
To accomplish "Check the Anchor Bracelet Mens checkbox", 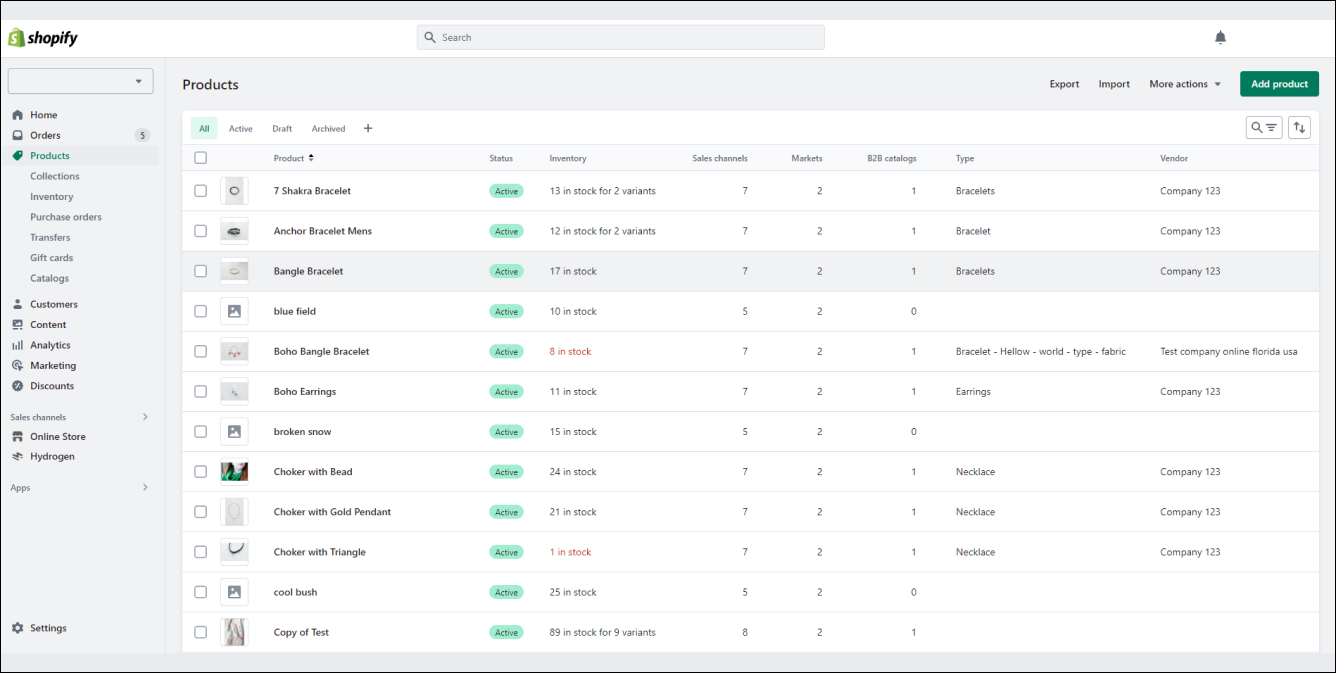I will point(201,231).
